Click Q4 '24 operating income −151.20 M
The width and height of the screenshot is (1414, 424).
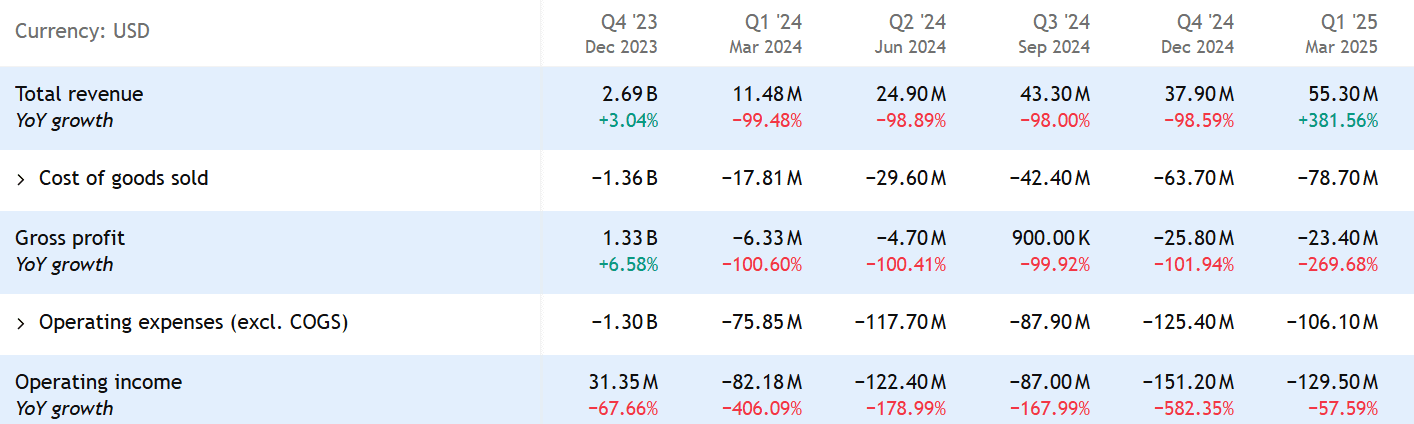click(1188, 382)
